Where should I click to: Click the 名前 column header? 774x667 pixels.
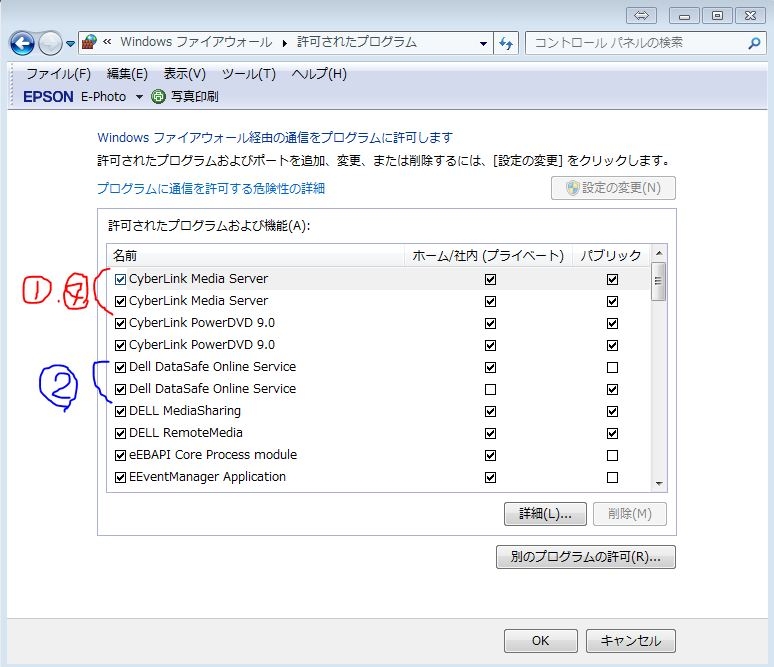click(x=256, y=255)
